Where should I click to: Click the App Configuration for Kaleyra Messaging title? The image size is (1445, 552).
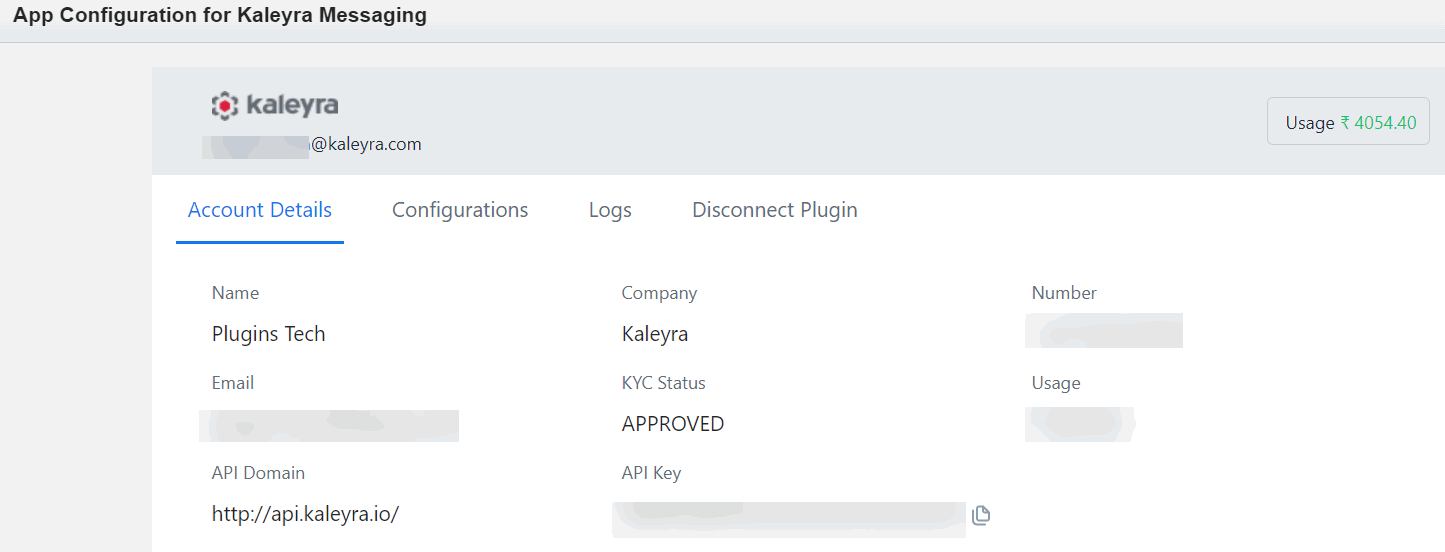220,15
